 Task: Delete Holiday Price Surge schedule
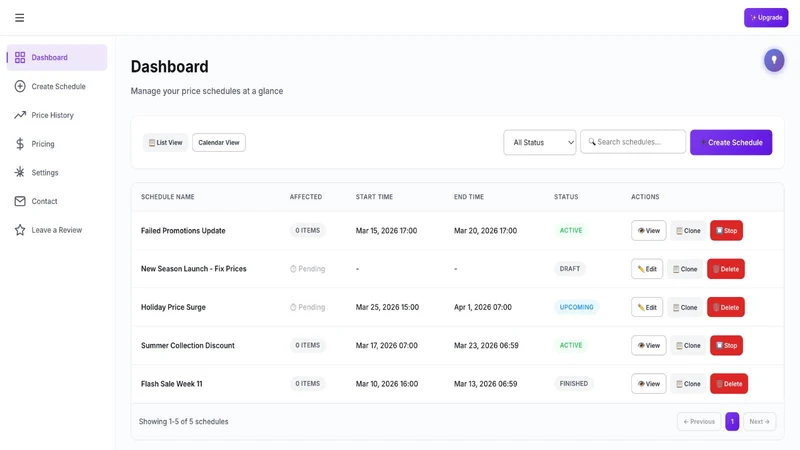click(726, 307)
